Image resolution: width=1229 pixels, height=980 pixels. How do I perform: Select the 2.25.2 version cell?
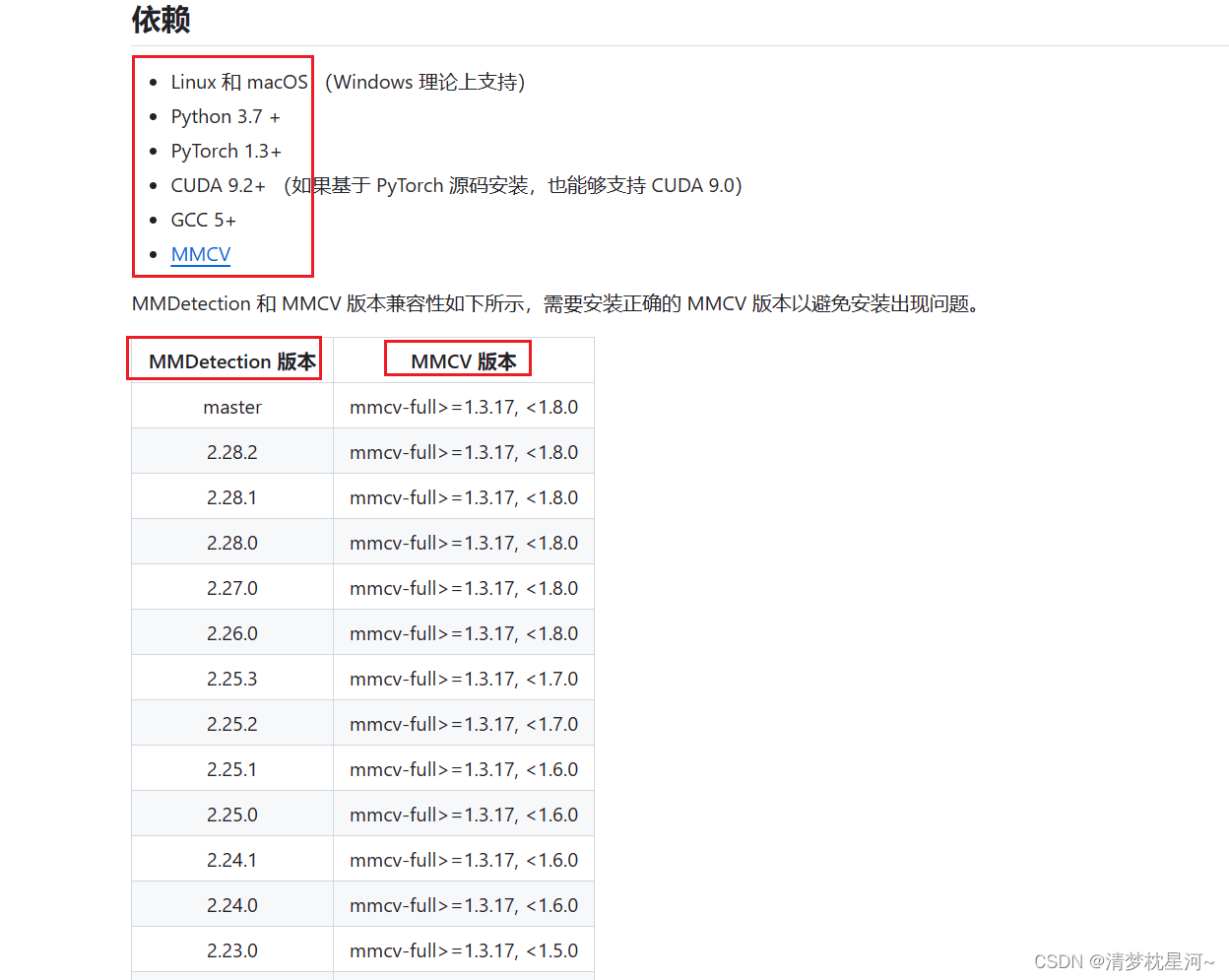[x=232, y=724]
